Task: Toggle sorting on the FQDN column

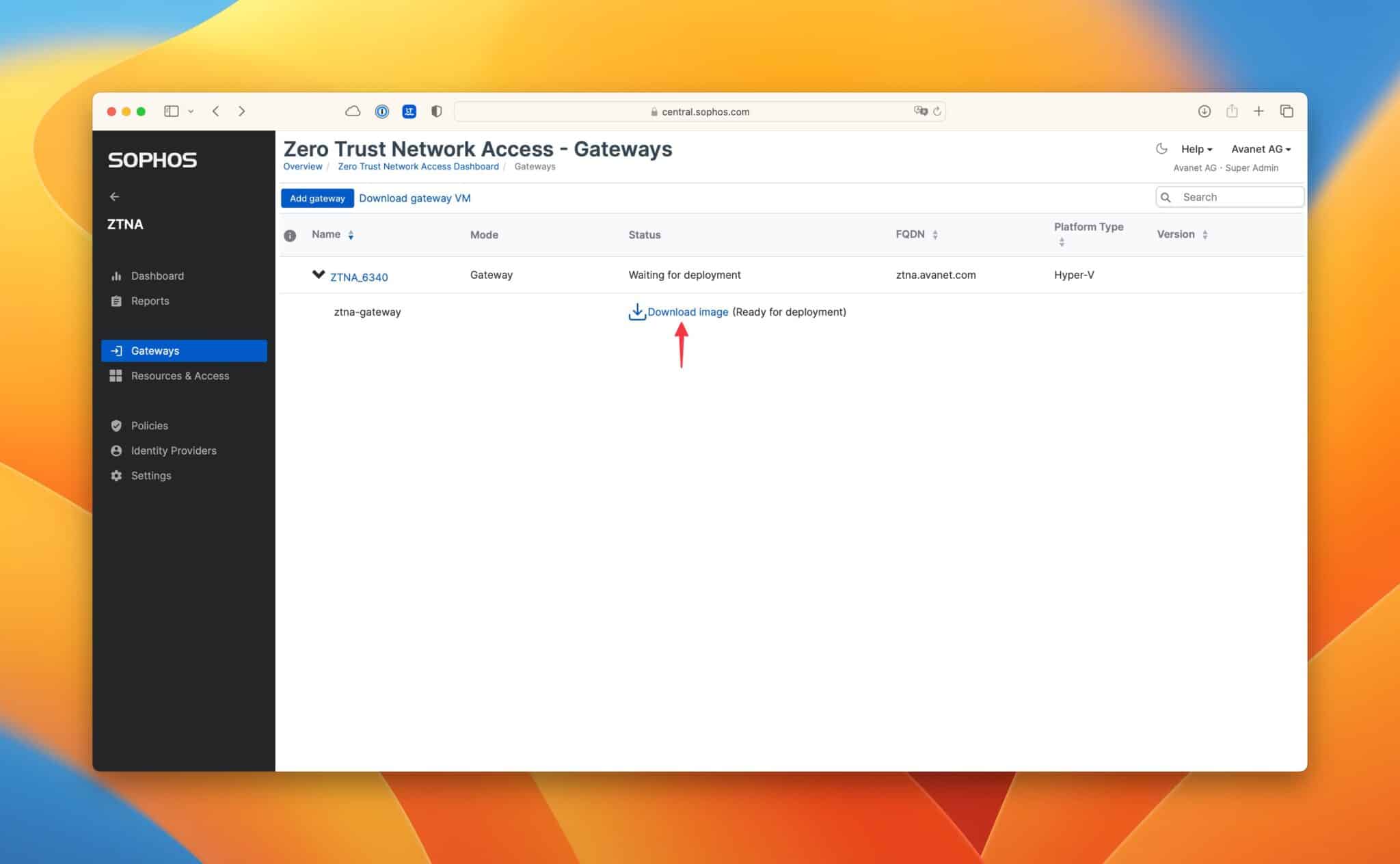Action: click(x=936, y=234)
